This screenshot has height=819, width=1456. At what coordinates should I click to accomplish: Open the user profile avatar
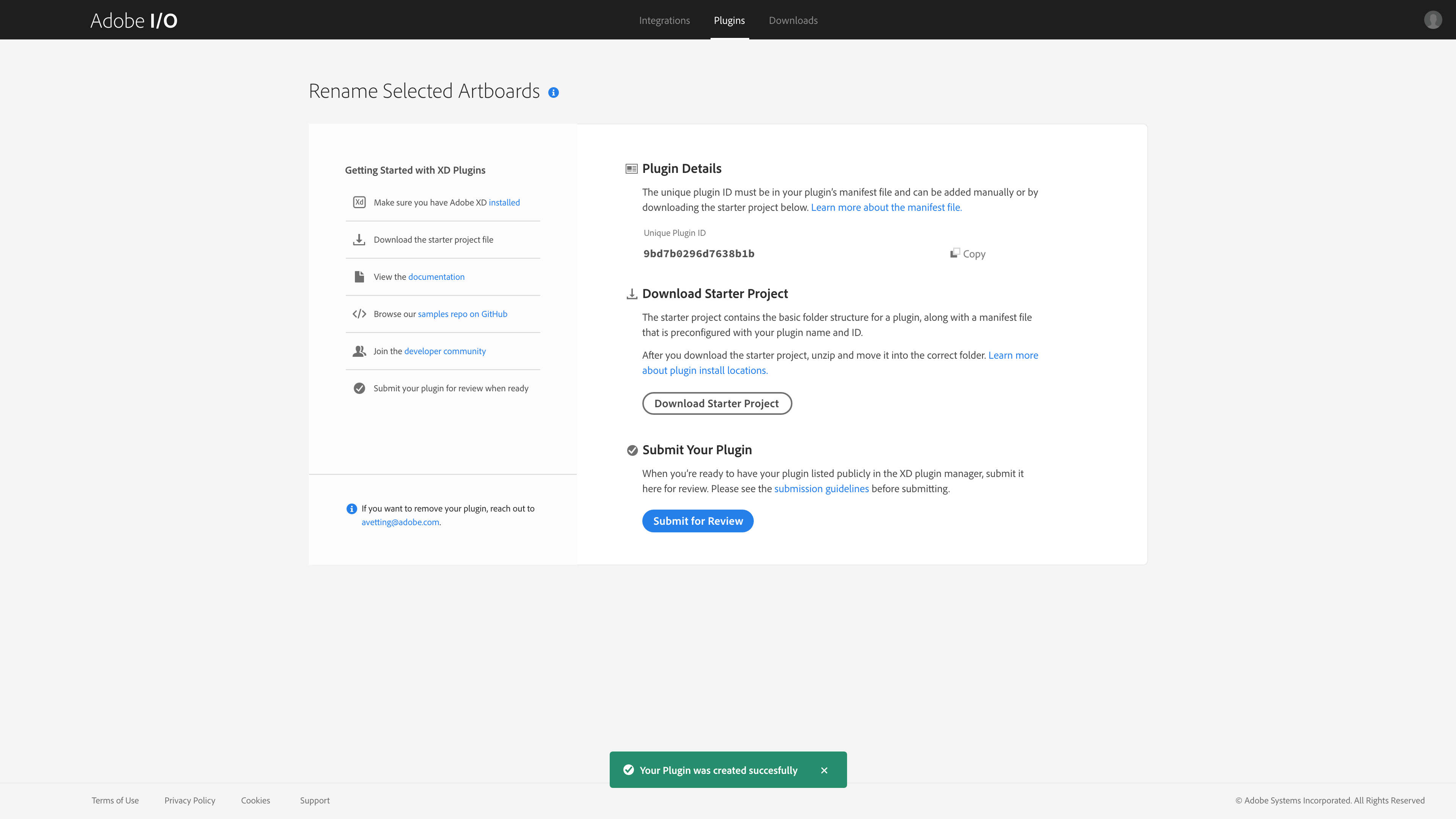(1432, 20)
